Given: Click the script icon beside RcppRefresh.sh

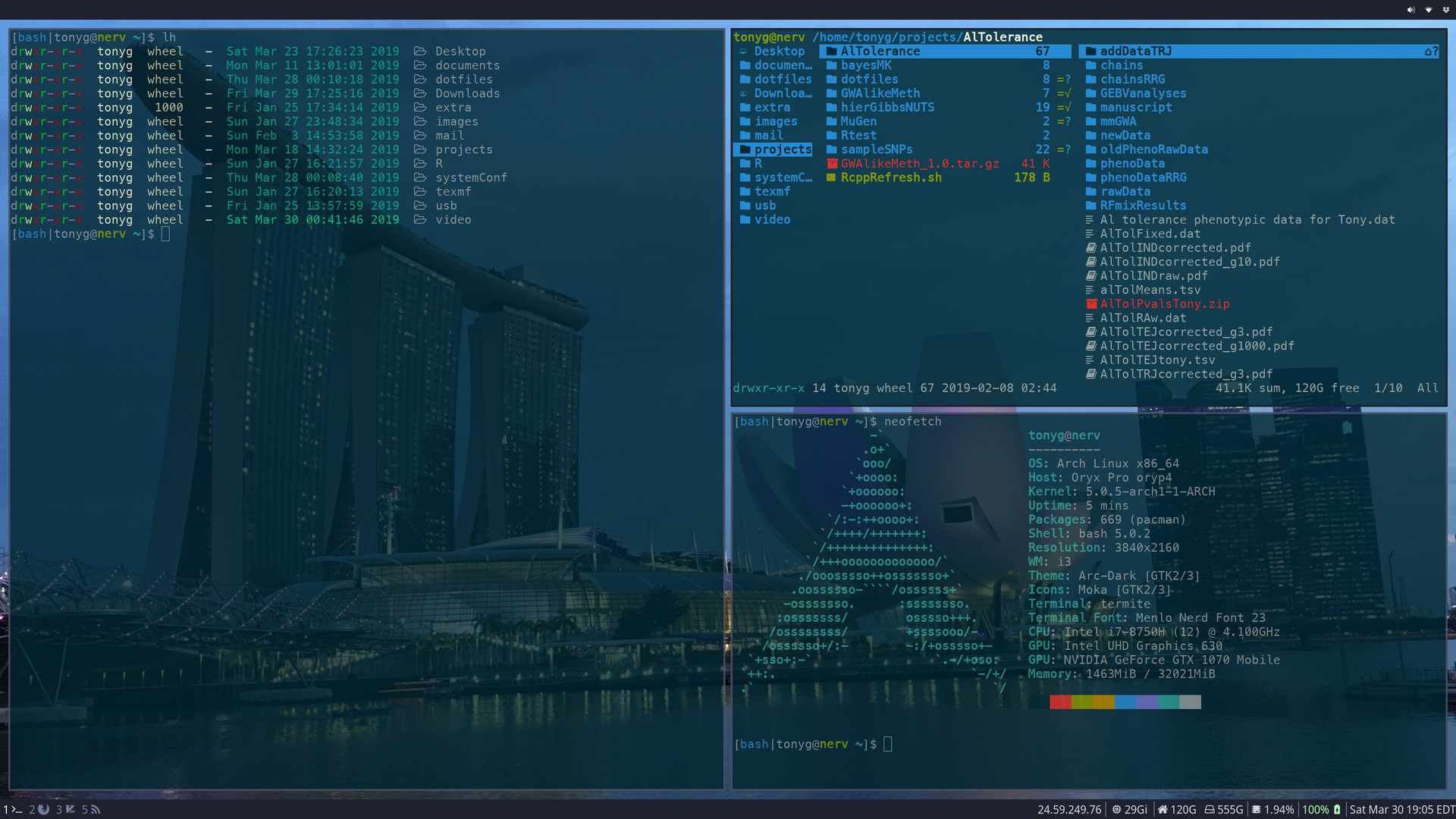Looking at the screenshot, I should (831, 177).
